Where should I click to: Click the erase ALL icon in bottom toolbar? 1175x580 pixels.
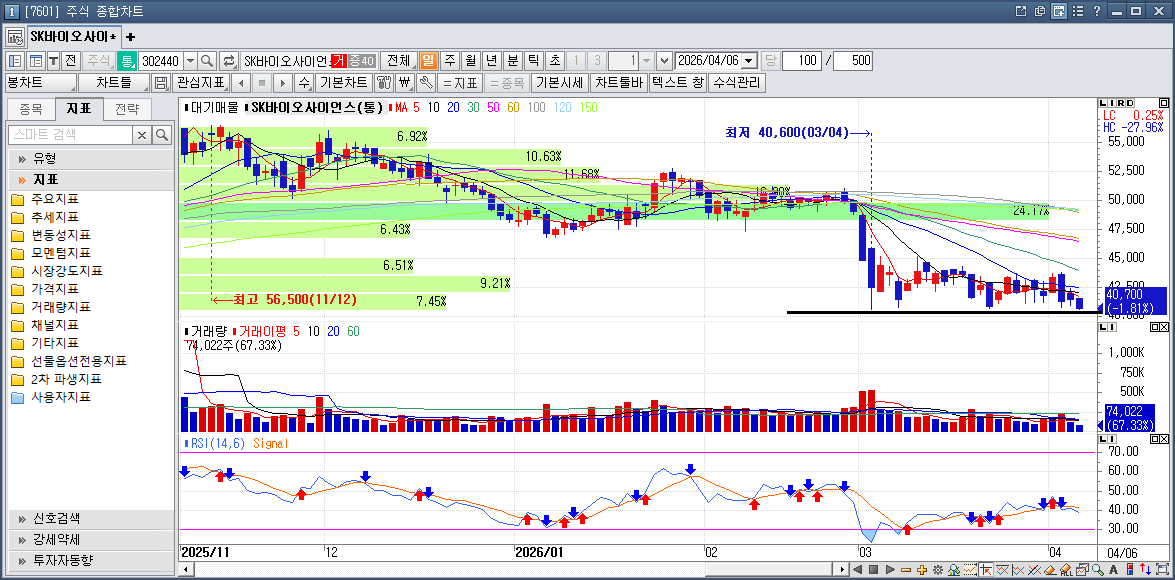1066,570
